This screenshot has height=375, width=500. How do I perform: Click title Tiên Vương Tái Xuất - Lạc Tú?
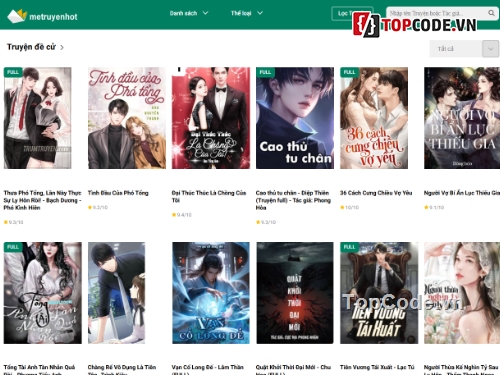tap(377, 367)
